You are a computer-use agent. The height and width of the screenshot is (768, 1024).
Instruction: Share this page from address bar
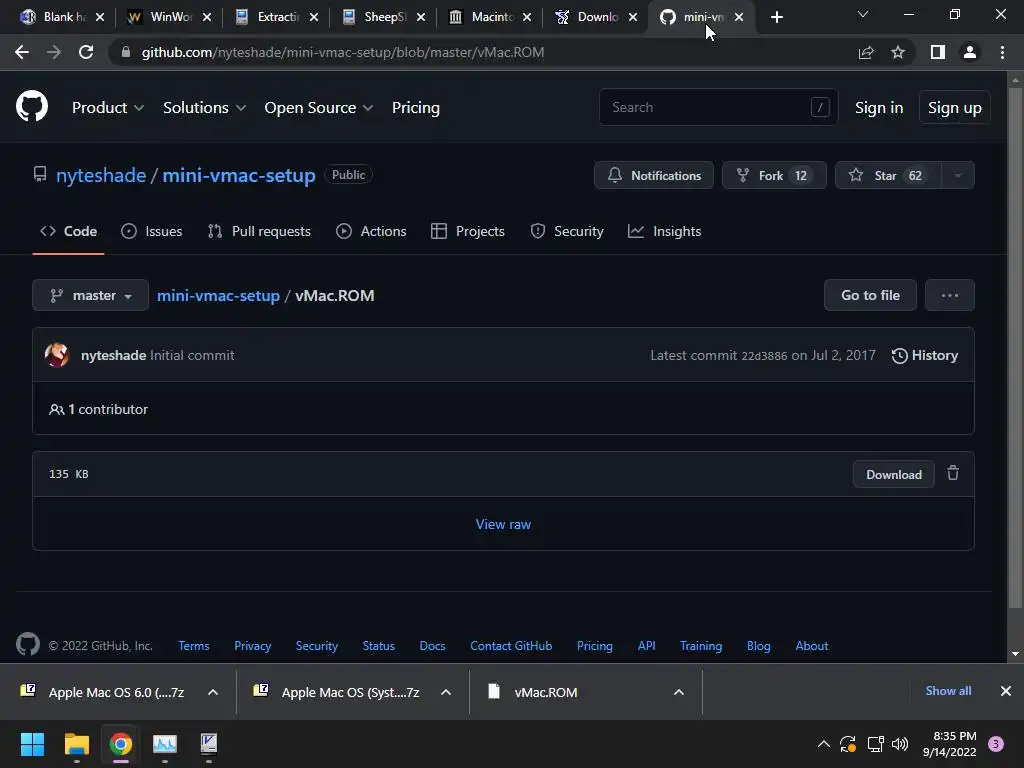point(866,52)
